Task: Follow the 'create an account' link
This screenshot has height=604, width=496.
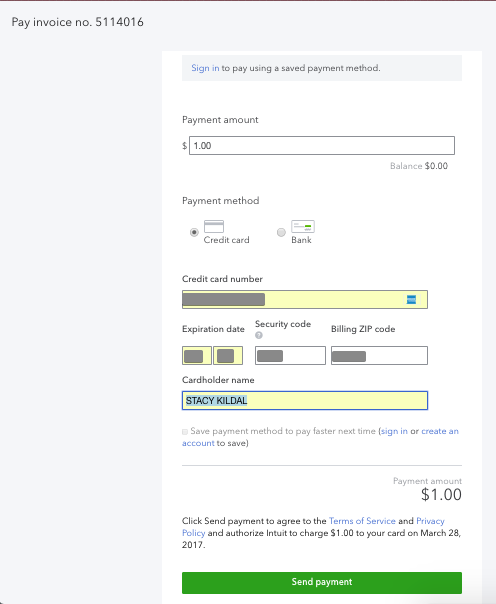Action: pyautogui.click(x=440, y=431)
